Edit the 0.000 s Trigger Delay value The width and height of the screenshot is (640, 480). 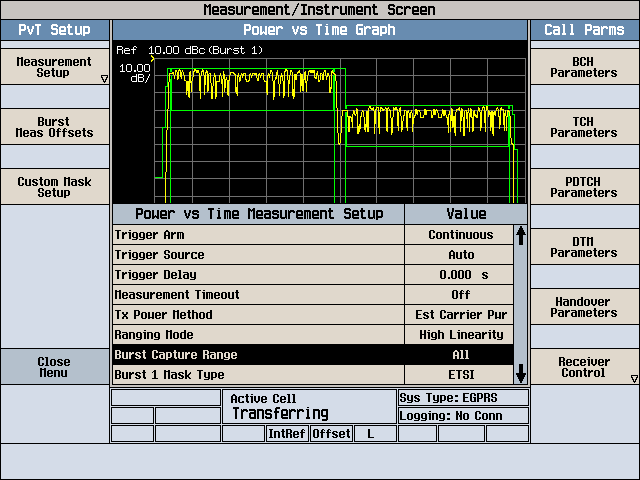coord(459,275)
